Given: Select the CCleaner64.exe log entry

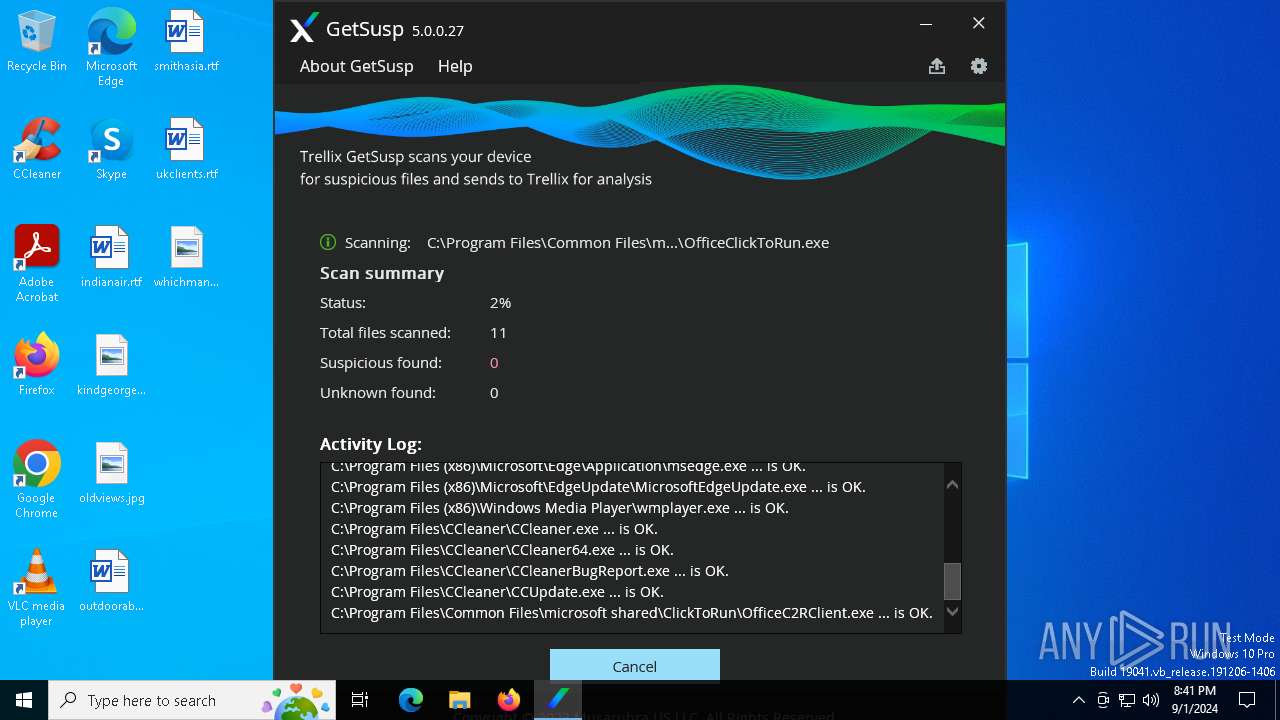Looking at the screenshot, I should click(x=502, y=550).
